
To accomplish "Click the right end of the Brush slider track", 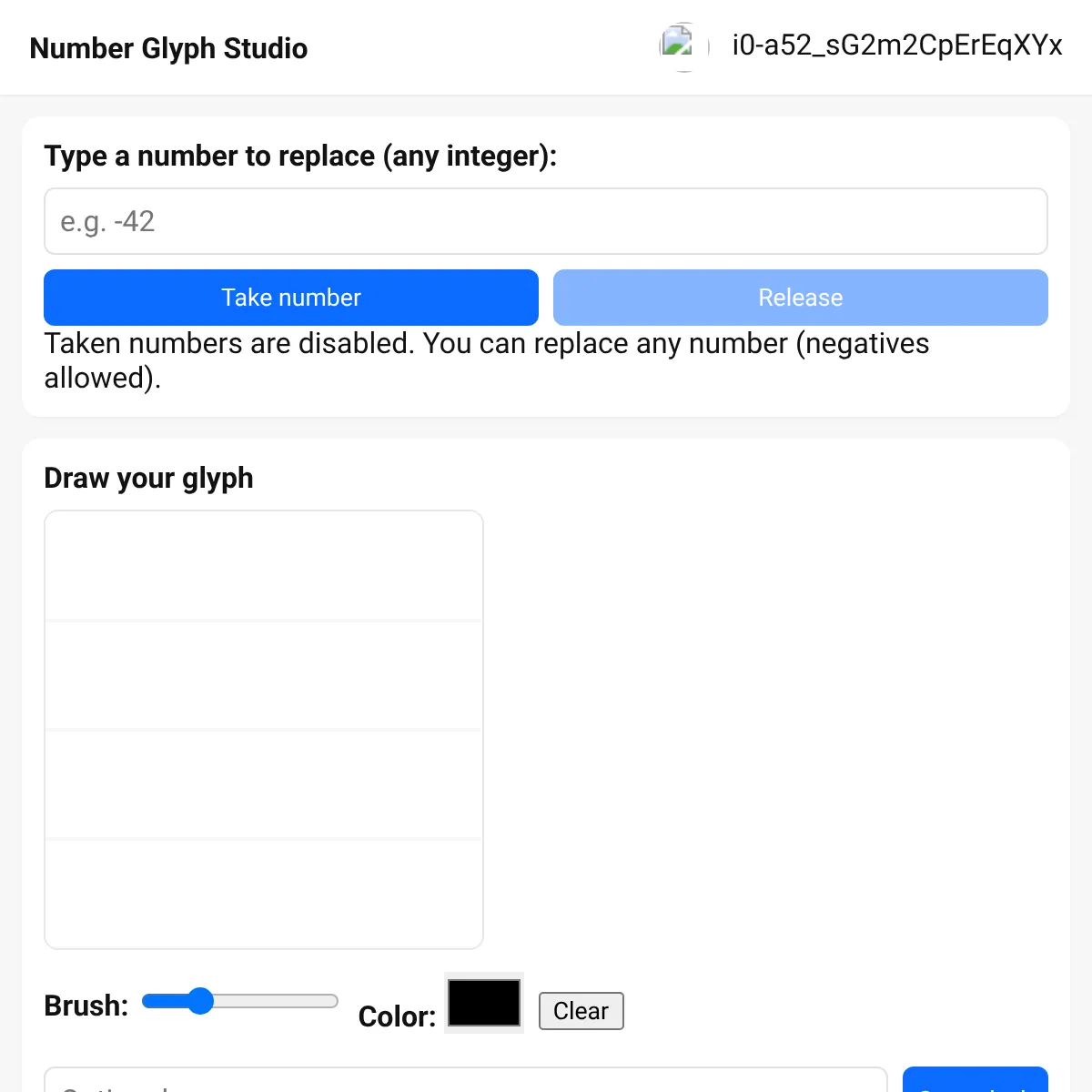I will 332,1001.
